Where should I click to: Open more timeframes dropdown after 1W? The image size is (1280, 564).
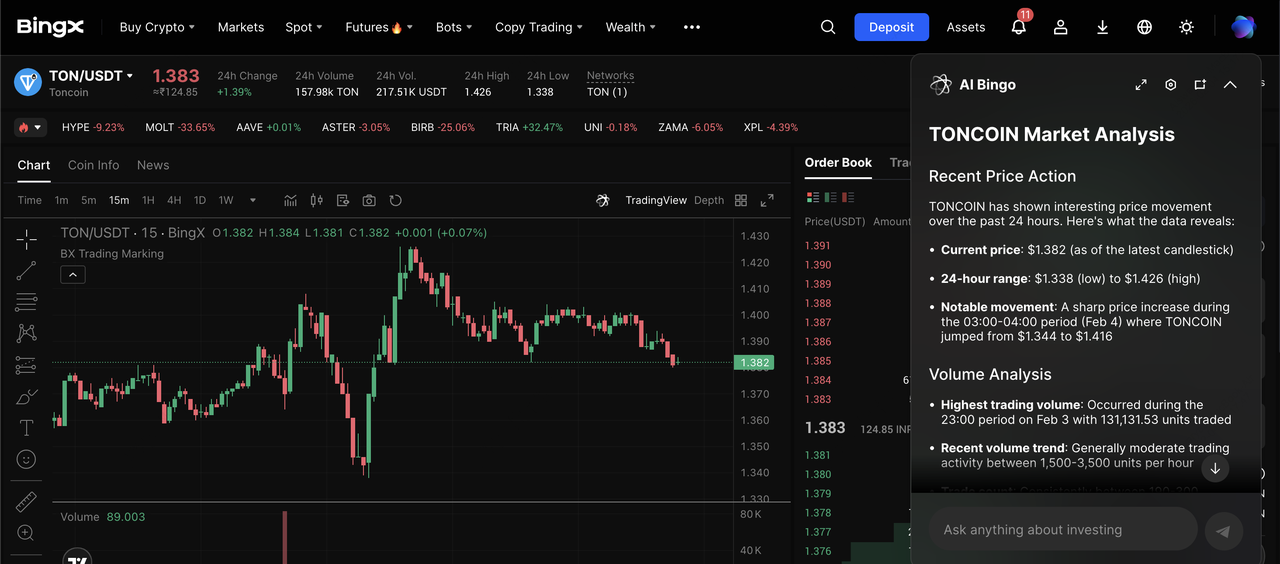click(x=253, y=200)
